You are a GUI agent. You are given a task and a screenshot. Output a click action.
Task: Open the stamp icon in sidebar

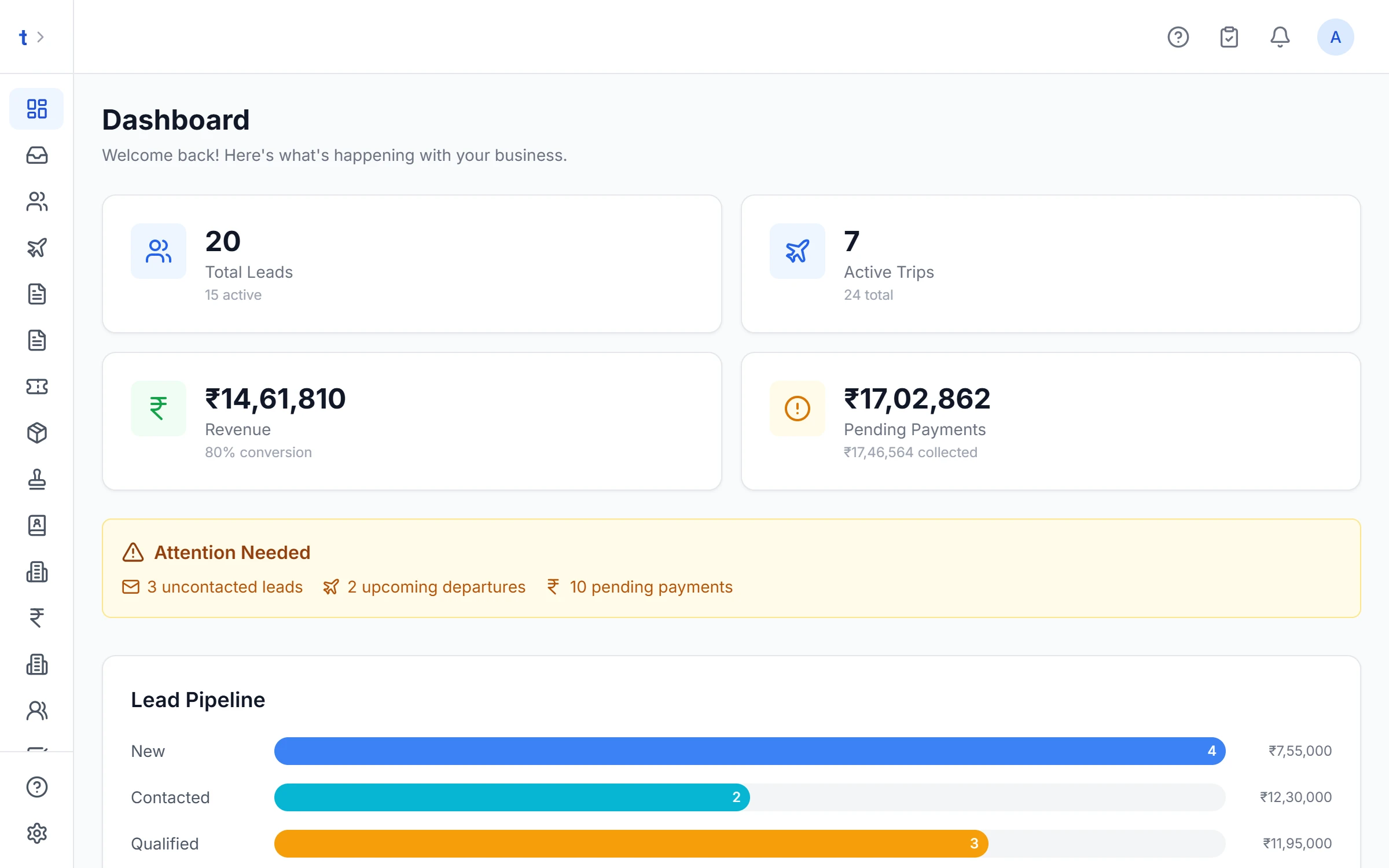pyautogui.click(x=36, y=479)
